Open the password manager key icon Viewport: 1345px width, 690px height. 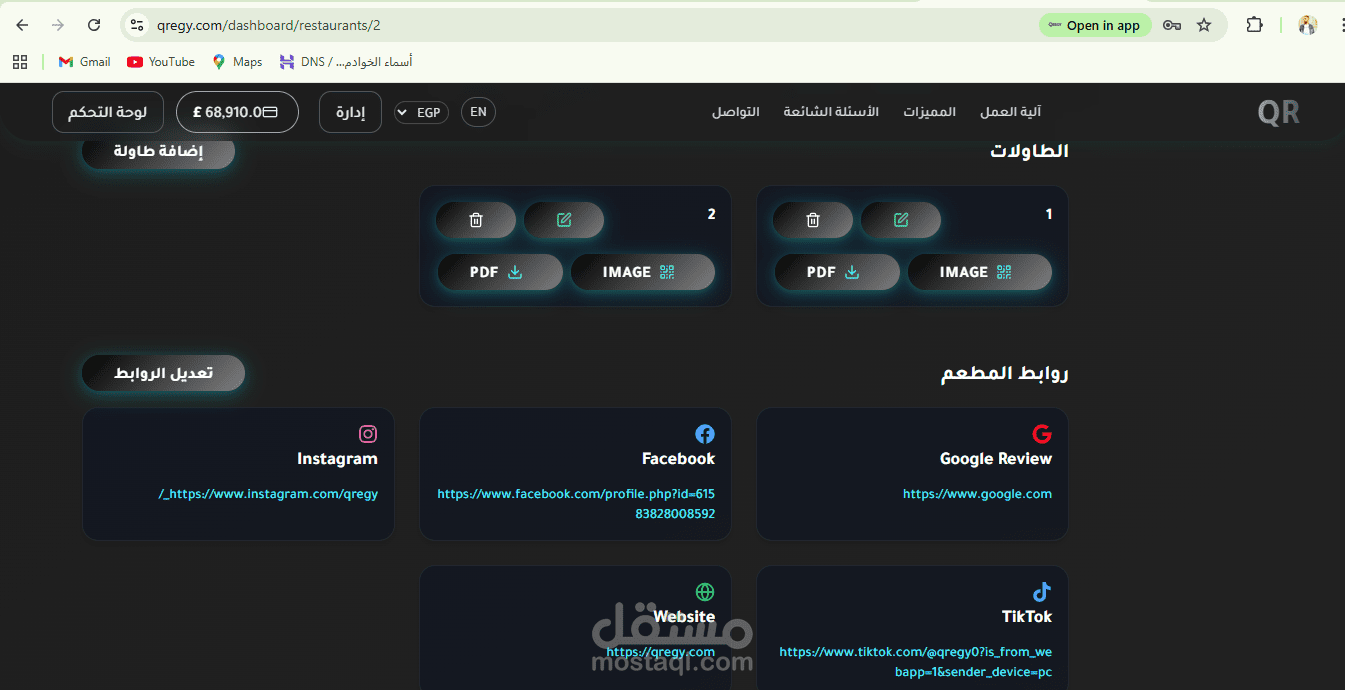click(x=1172, y=25)
